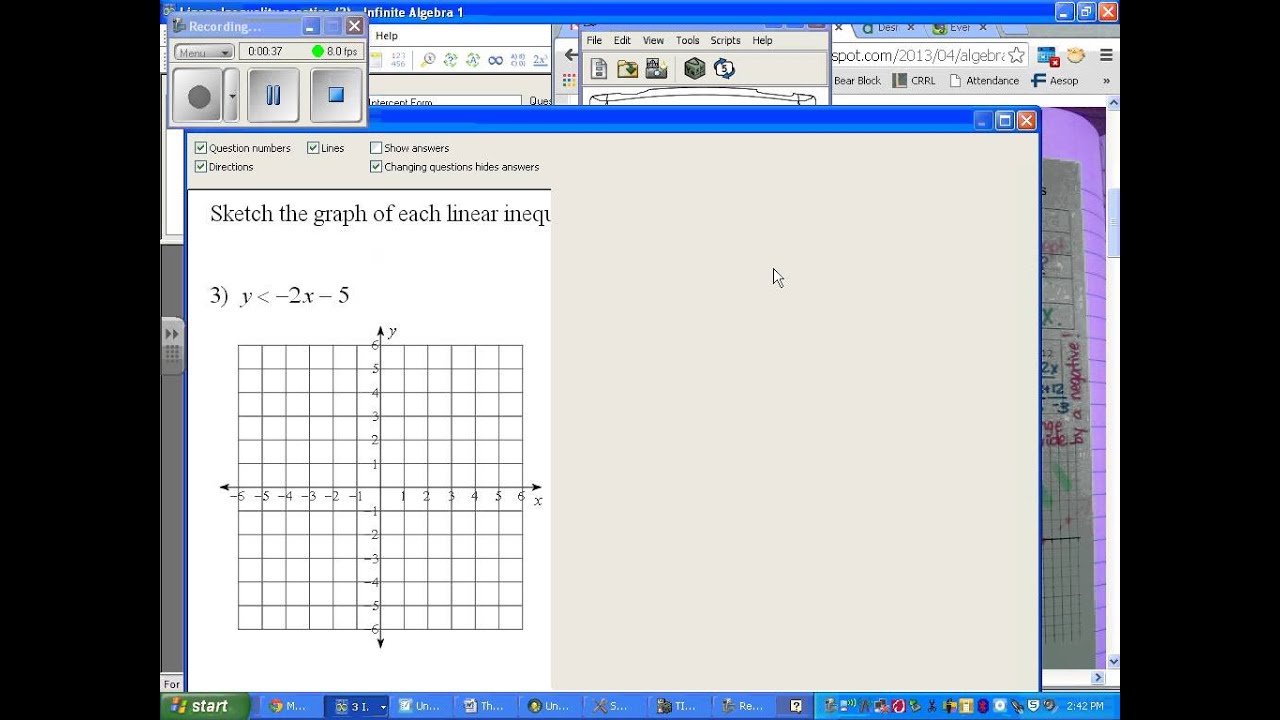Open the View menu in calculator window
The height and width of the screenshot is (720, 1280).
pos(653,41)
